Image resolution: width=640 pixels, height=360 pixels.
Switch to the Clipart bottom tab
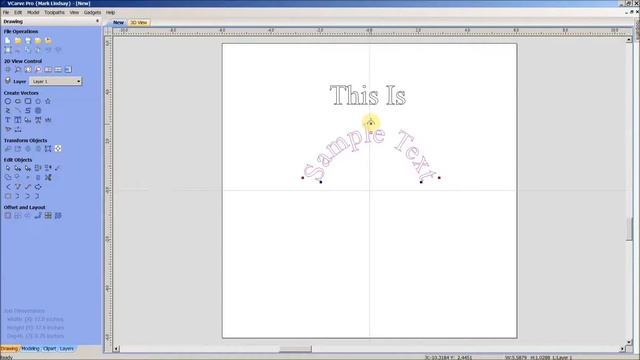click(49, 349)
